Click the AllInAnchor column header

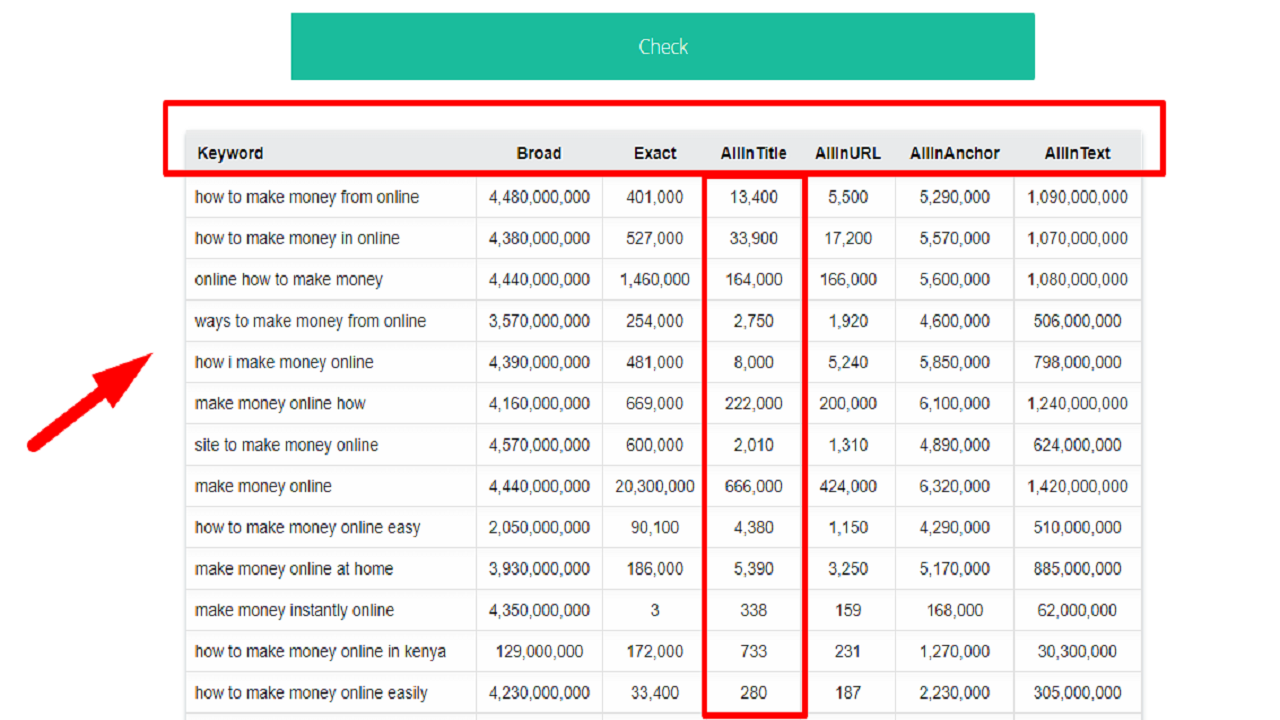tap(954, 153)
